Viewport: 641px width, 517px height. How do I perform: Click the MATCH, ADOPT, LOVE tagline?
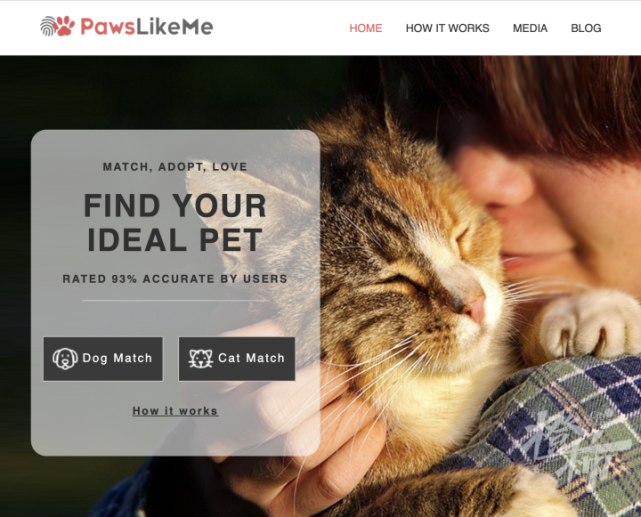[x=175, y=167]
